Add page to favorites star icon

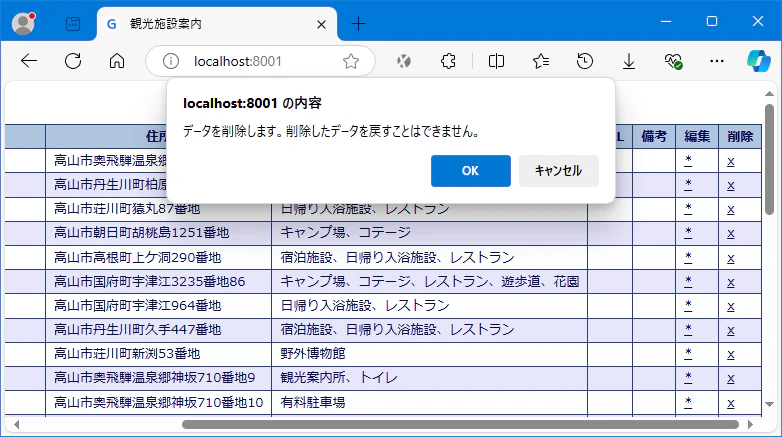click(x=351, y=61)
